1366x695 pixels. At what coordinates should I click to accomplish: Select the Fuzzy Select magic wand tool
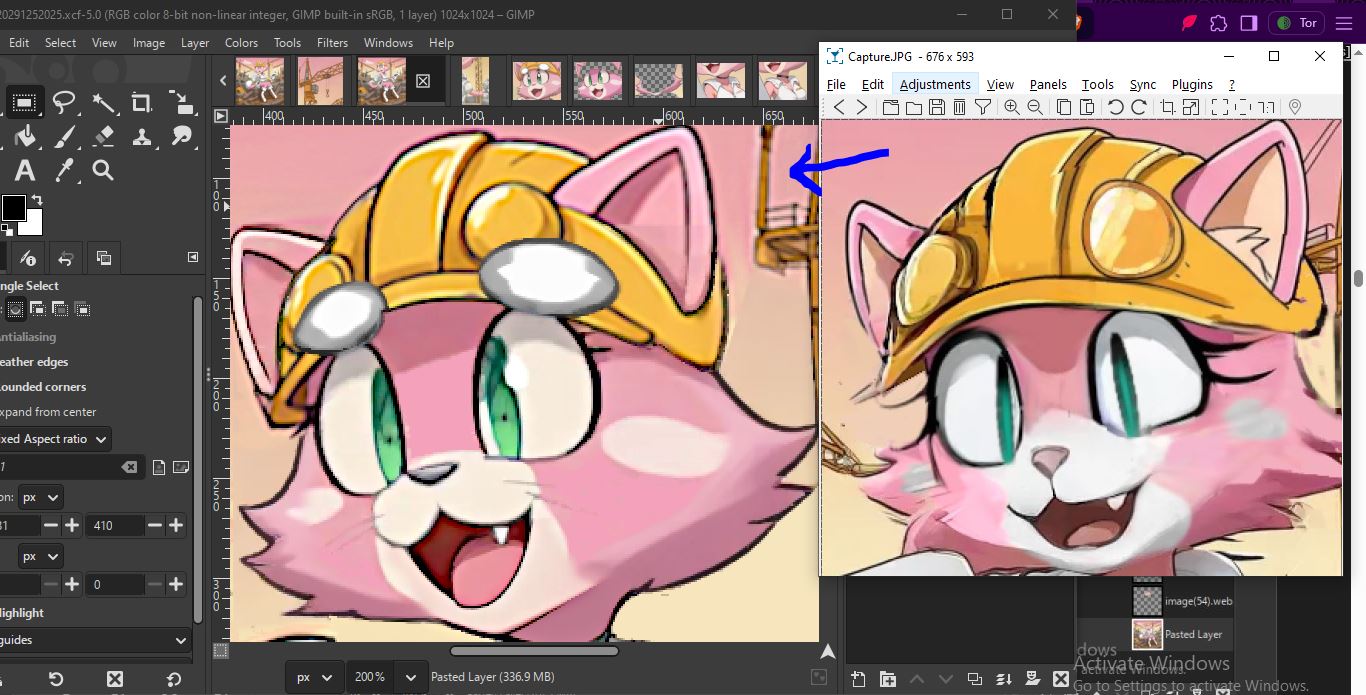coord(103,102)
